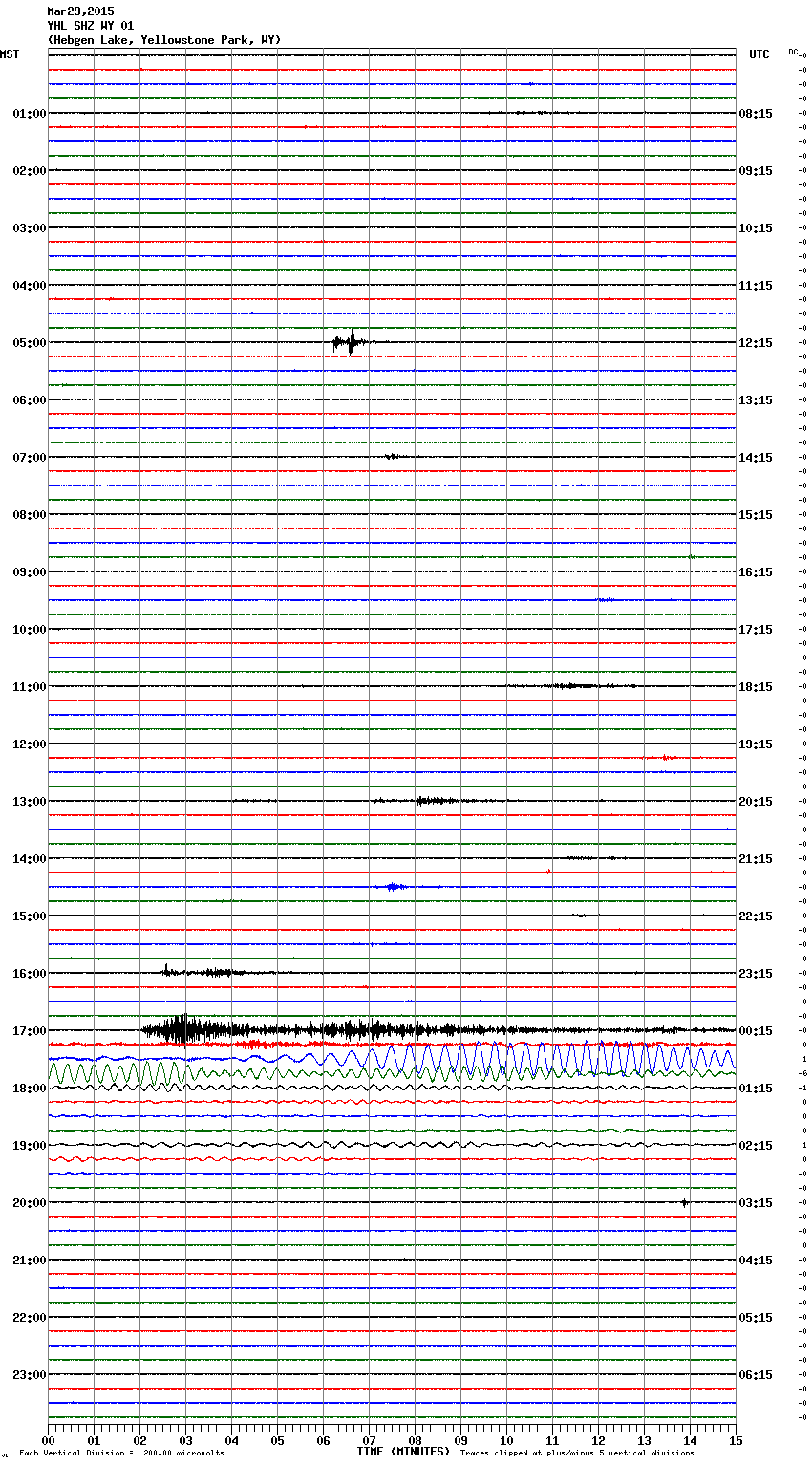Click the 05:15 UTC time label
This screenshot has height=1466, width=812.
[756, 1318]
